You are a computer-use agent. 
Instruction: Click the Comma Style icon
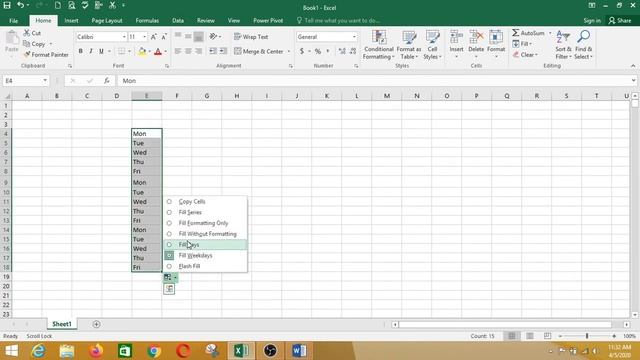pos(327,51)
